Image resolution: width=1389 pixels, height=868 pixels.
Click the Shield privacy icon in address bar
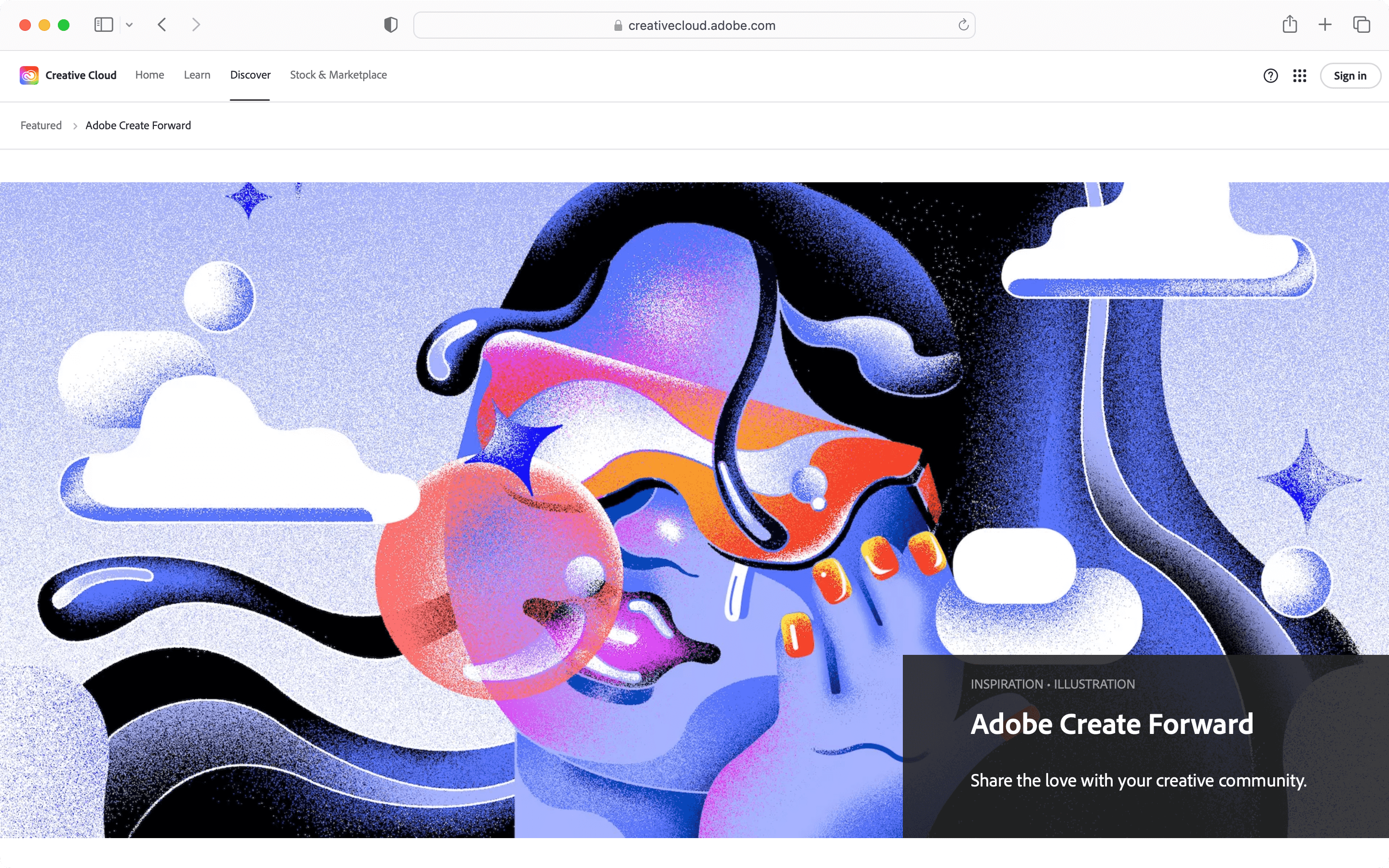[x=390, y=24]
